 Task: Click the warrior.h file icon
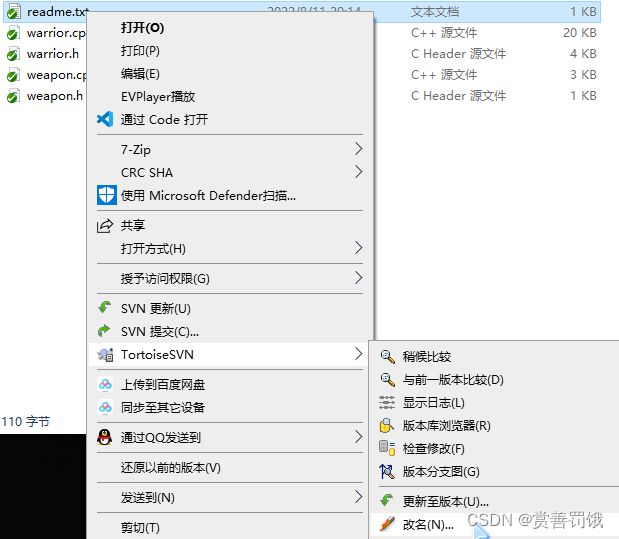pyautogui.click(x=13, y=54)
